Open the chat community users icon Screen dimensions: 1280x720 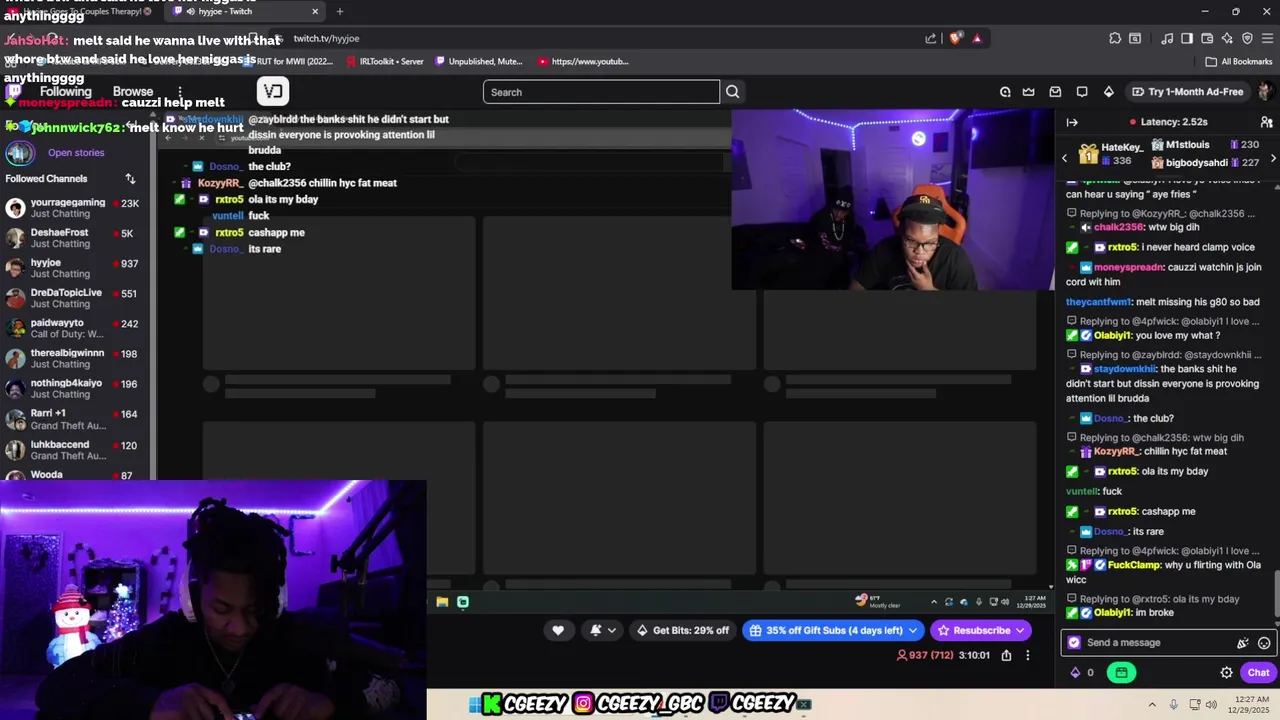click(x=1266, y=122)
